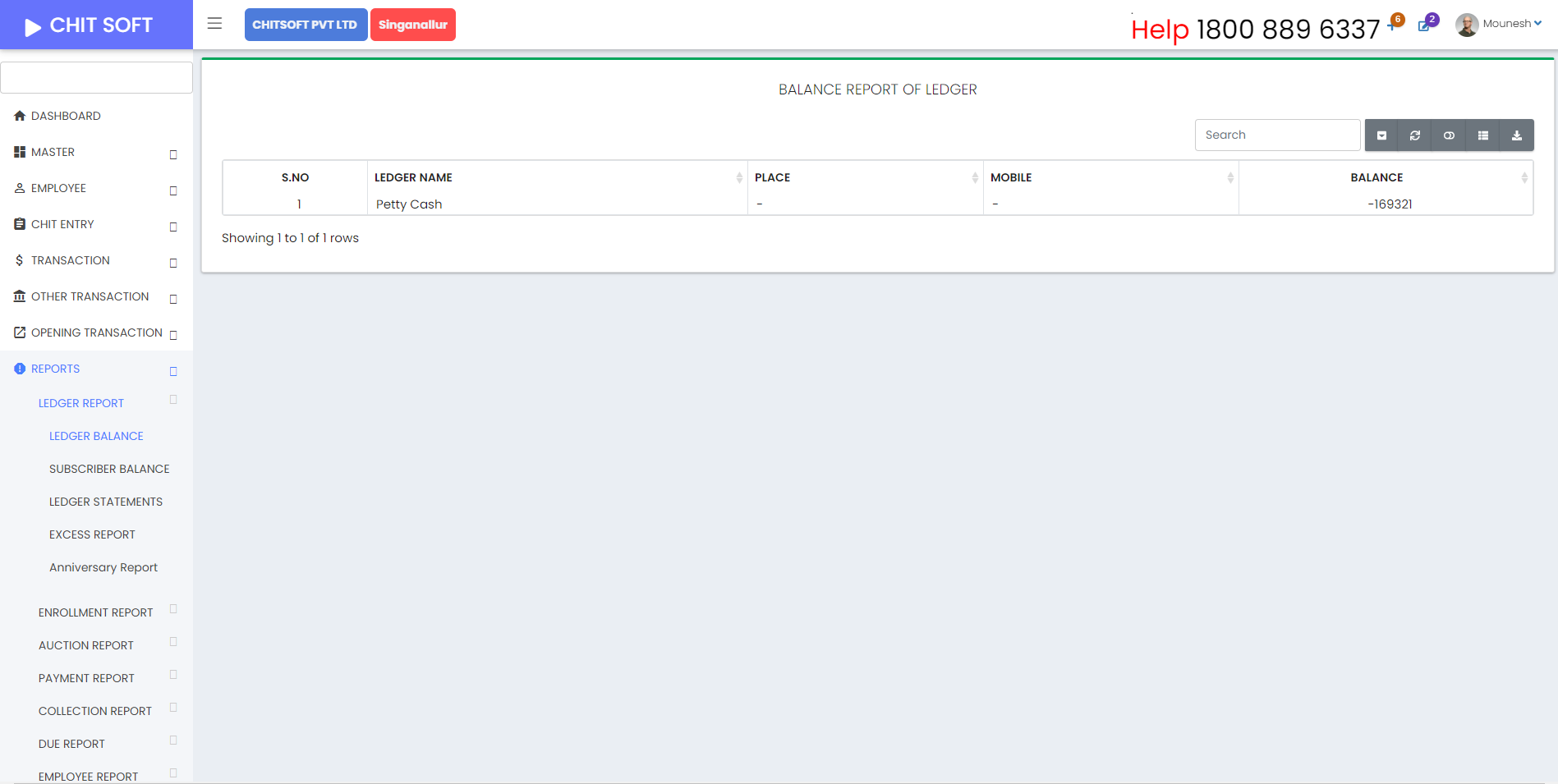This screenshot has height=784, width=1558.
Task: Click the CHITSOFT PVT LTD button
Action: pos(305,25)
